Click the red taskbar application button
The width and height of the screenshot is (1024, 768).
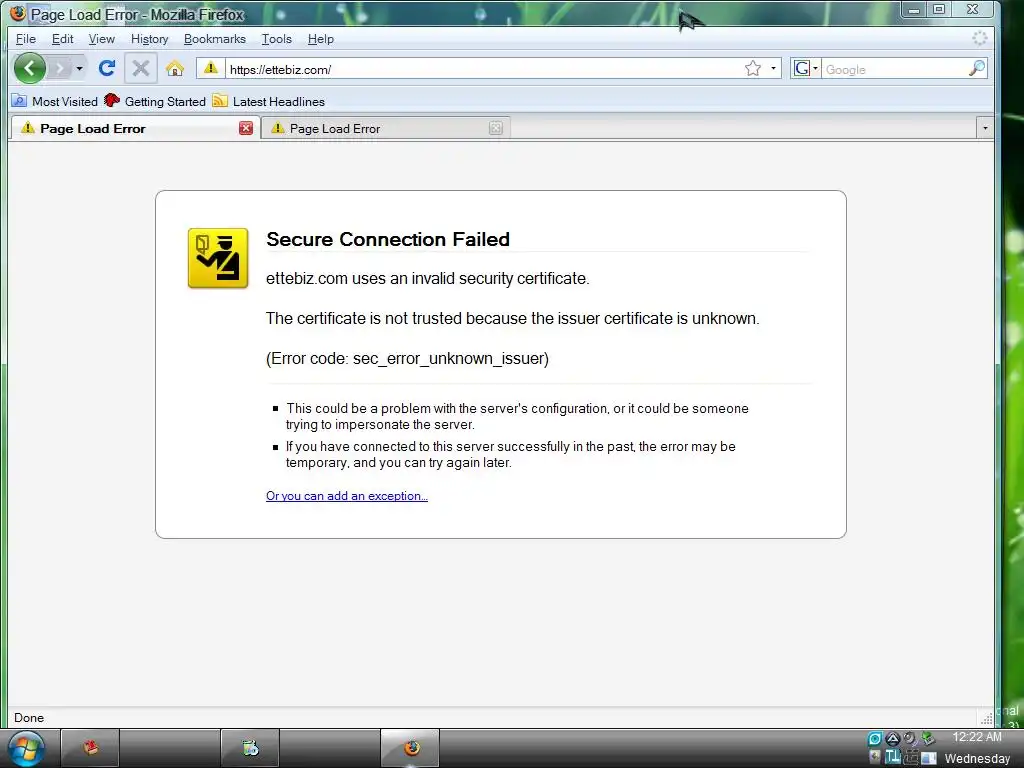point(90,748)
